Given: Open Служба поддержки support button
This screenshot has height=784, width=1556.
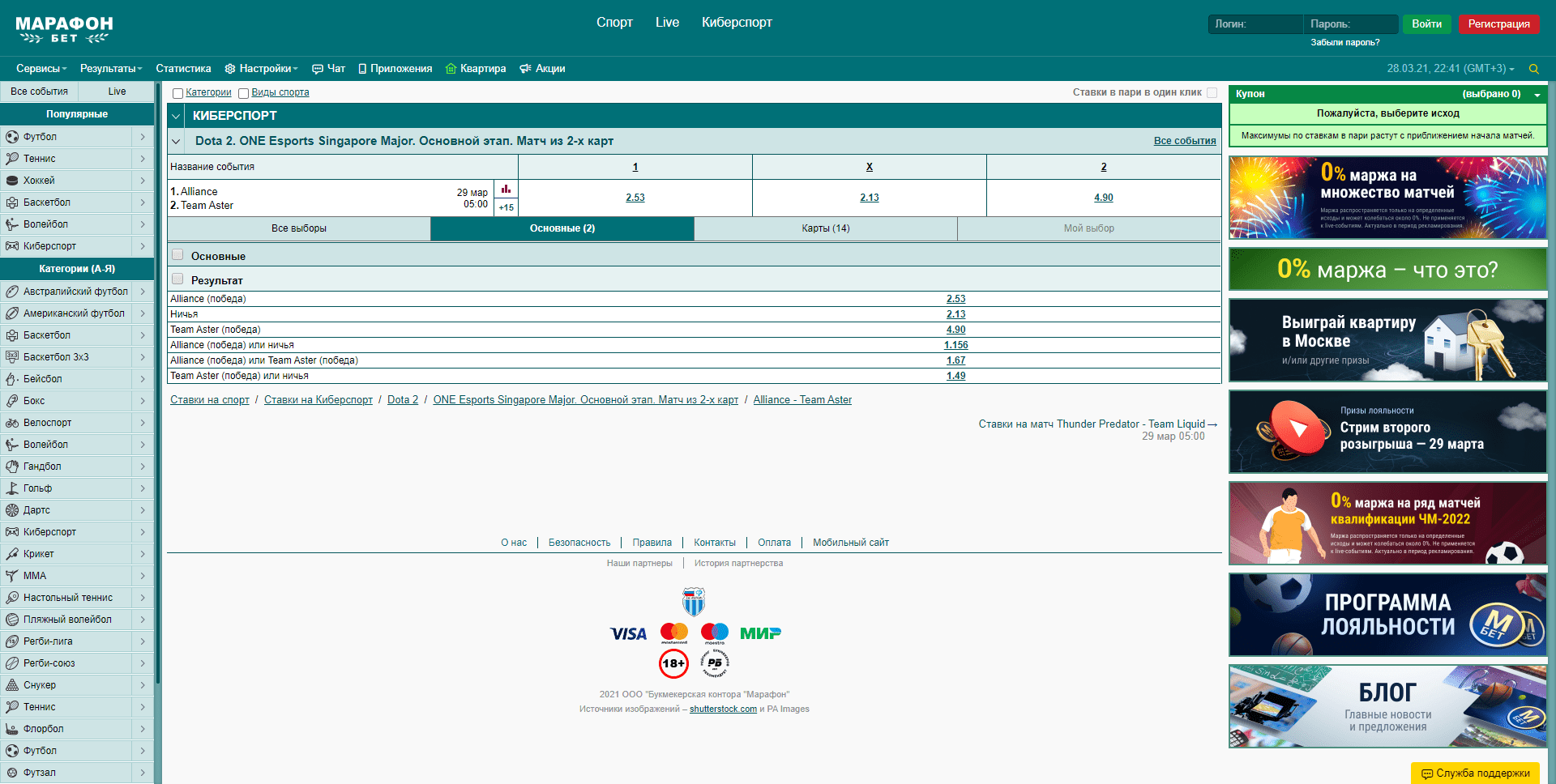Looking at the screenshot, I should [1476, 773].
